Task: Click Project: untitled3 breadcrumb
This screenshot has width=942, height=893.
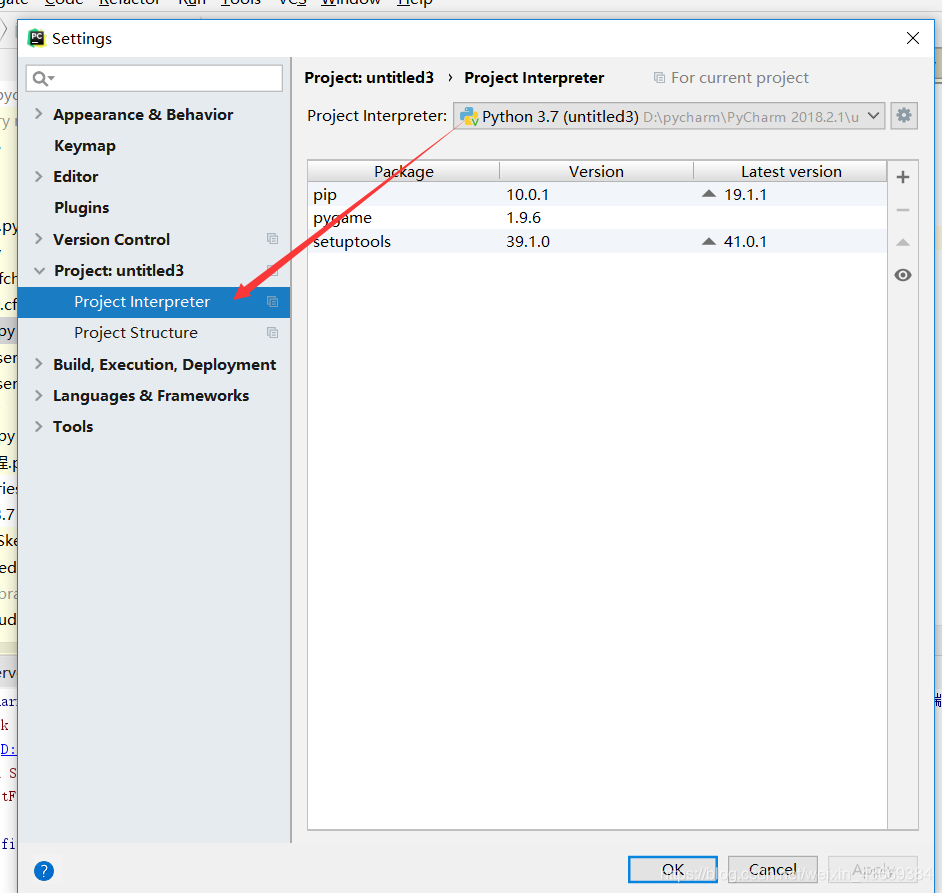Action: tap(369, 78)
